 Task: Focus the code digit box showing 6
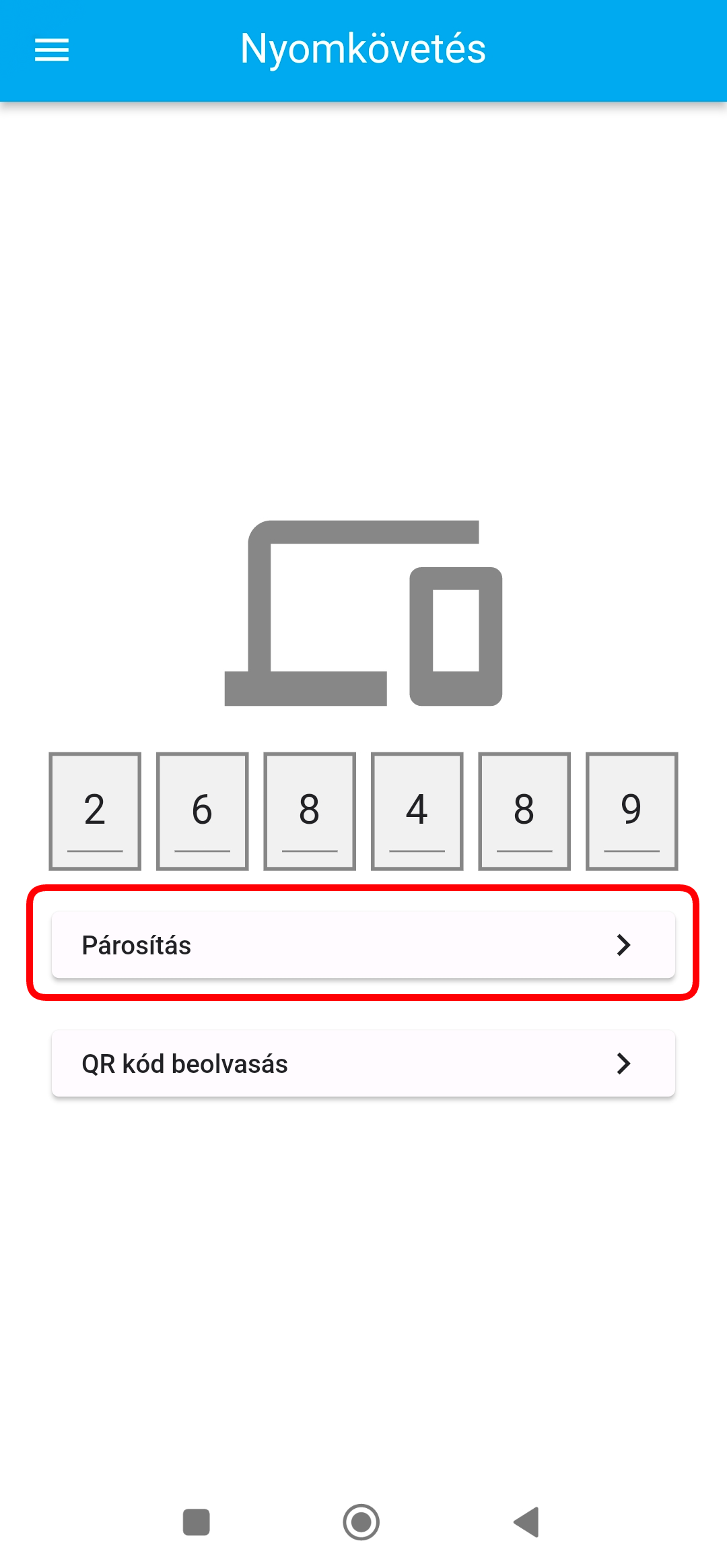pyautogui.click(x=203, y=811)
